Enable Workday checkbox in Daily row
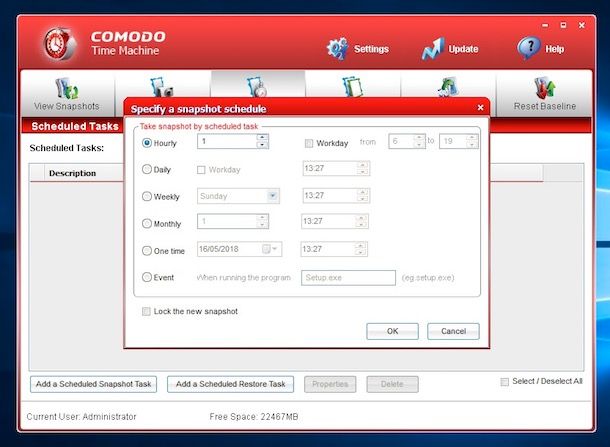This screenshot has height=447, width=610. click(x=201, y=170)
